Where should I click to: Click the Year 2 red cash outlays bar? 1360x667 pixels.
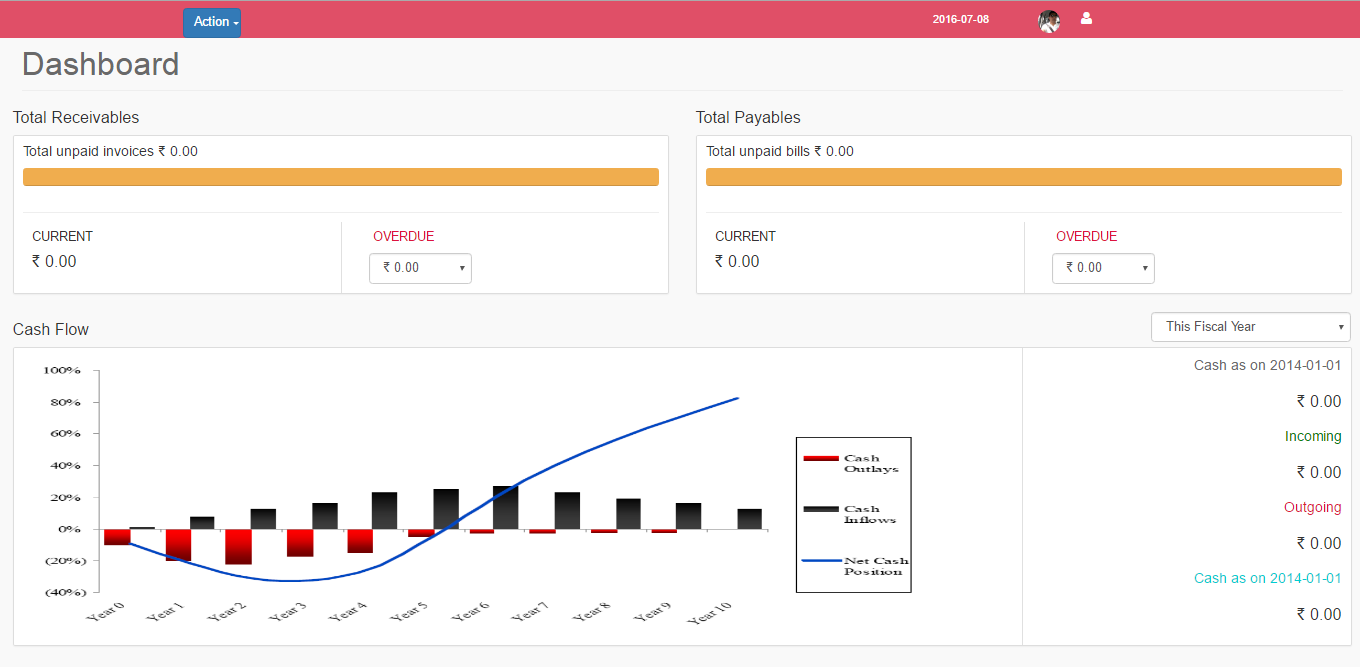[x=238, y=547]
